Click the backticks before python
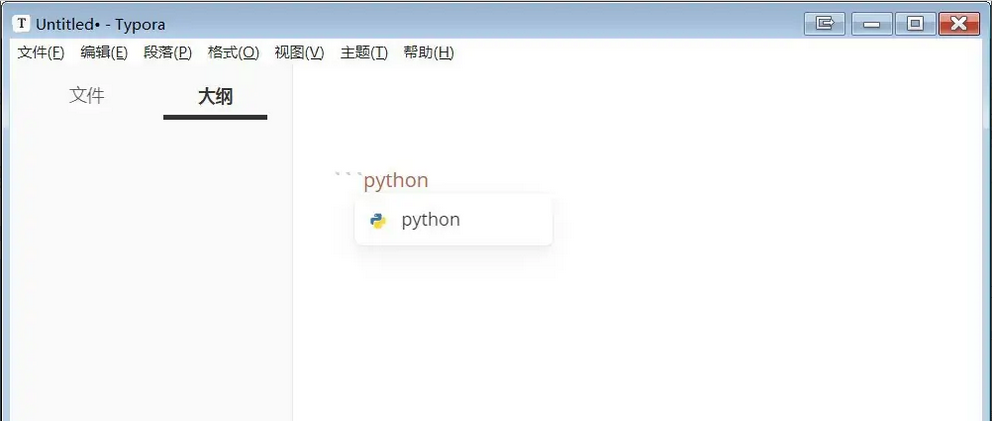The image size is (992, 421). (349, 176)
